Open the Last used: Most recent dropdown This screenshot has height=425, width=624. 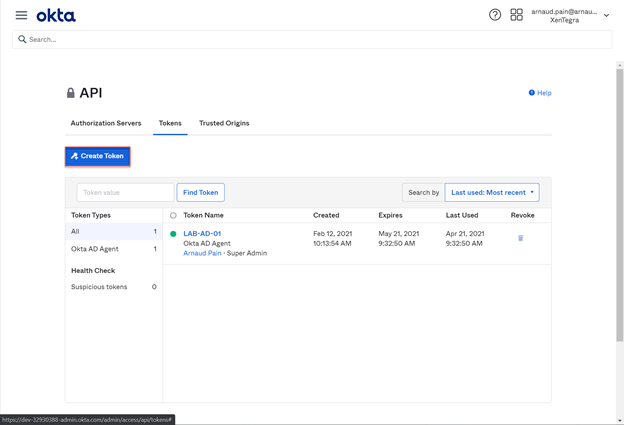coord(492,192)
